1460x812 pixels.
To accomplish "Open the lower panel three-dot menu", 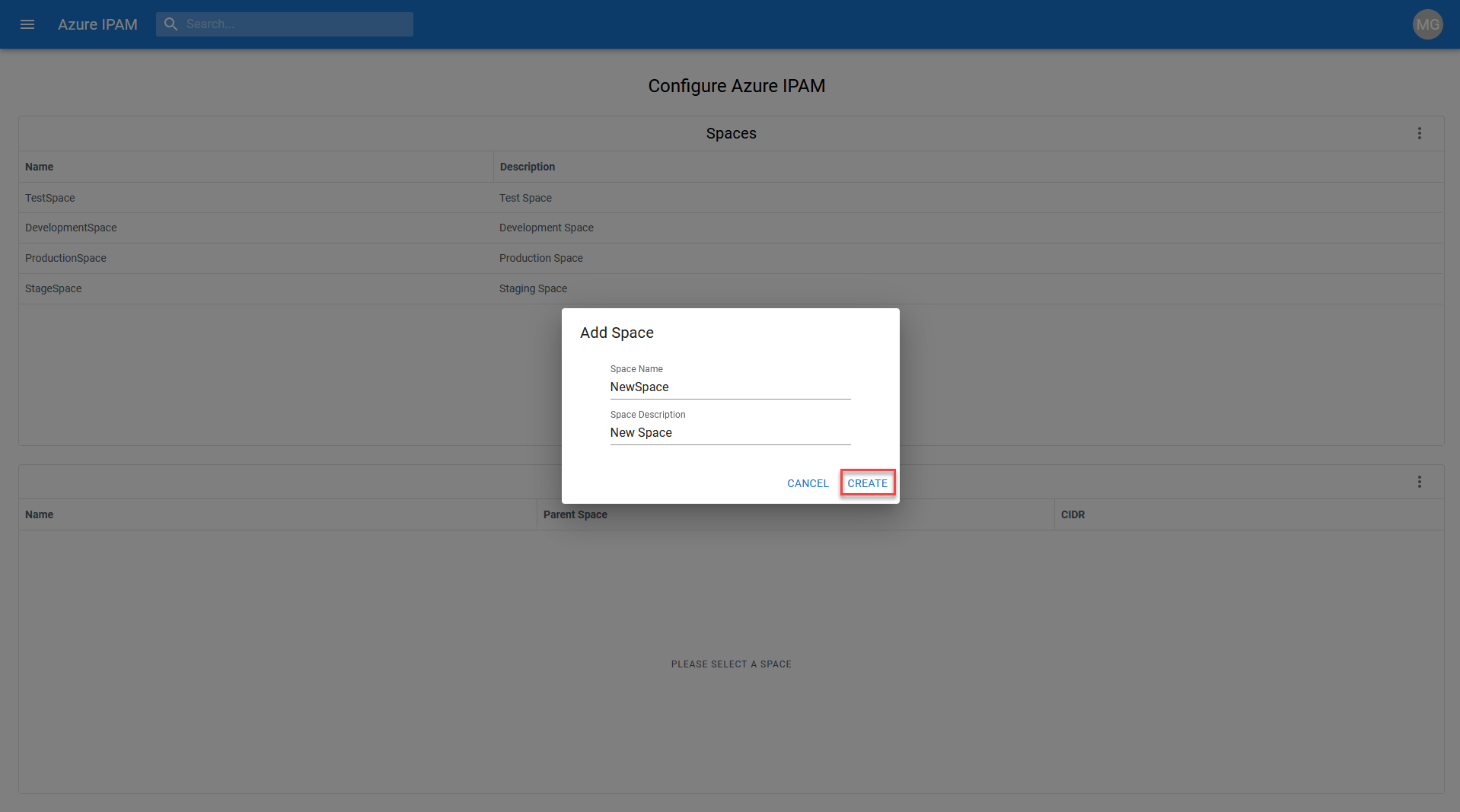I will coord(1419,482).
